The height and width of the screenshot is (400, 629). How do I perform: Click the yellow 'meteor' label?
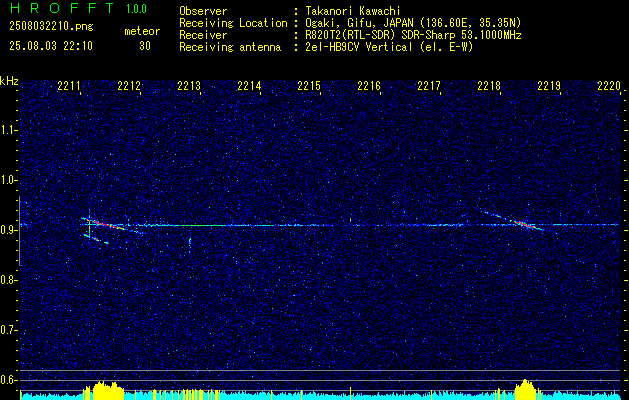click(x=142, y=31)
